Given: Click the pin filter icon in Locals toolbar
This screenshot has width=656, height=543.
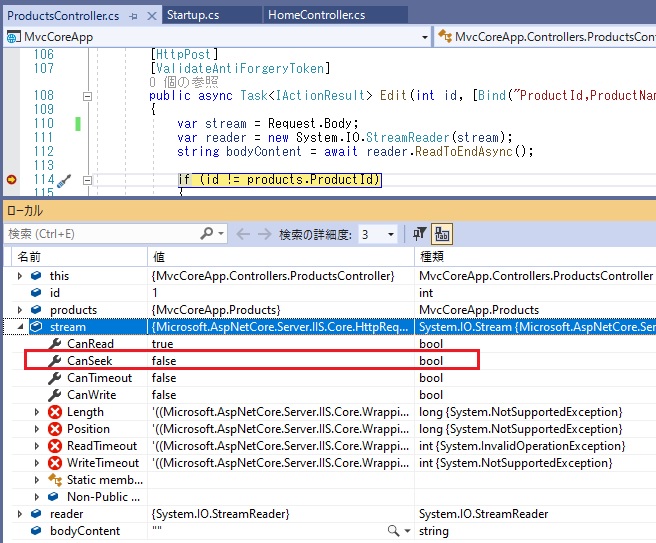Looking at the screenshot, I should [x=420, y=234].
